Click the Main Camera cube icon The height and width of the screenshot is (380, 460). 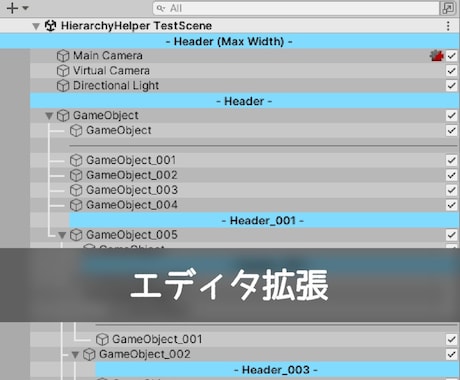tap(63, 56)
